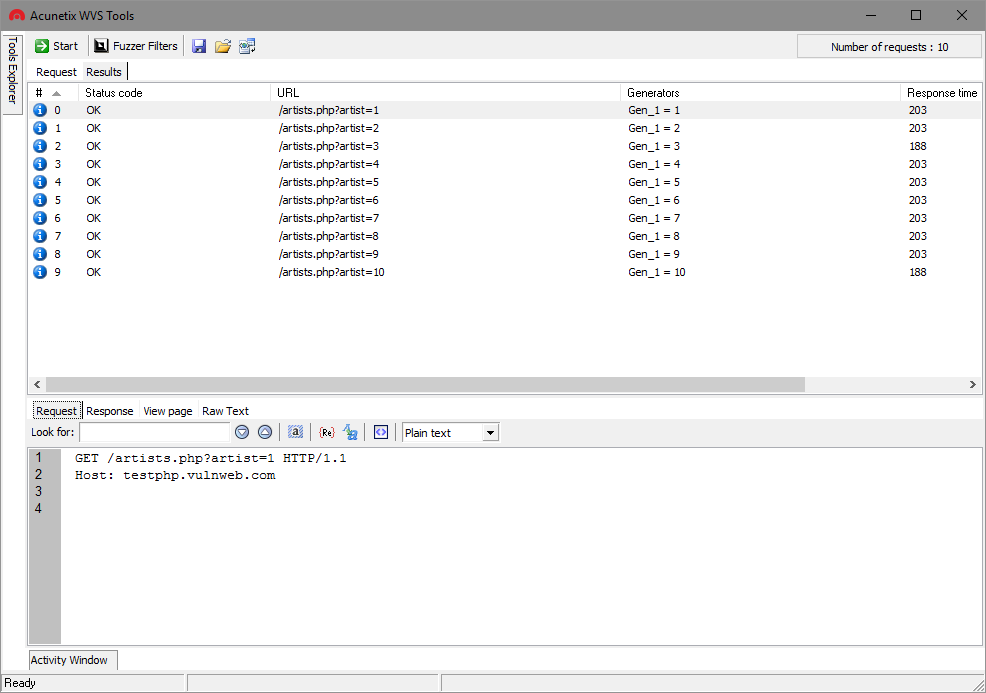Sort by Response time column
The width and height of the screenshot is (986, 693).
coord(941,92)
